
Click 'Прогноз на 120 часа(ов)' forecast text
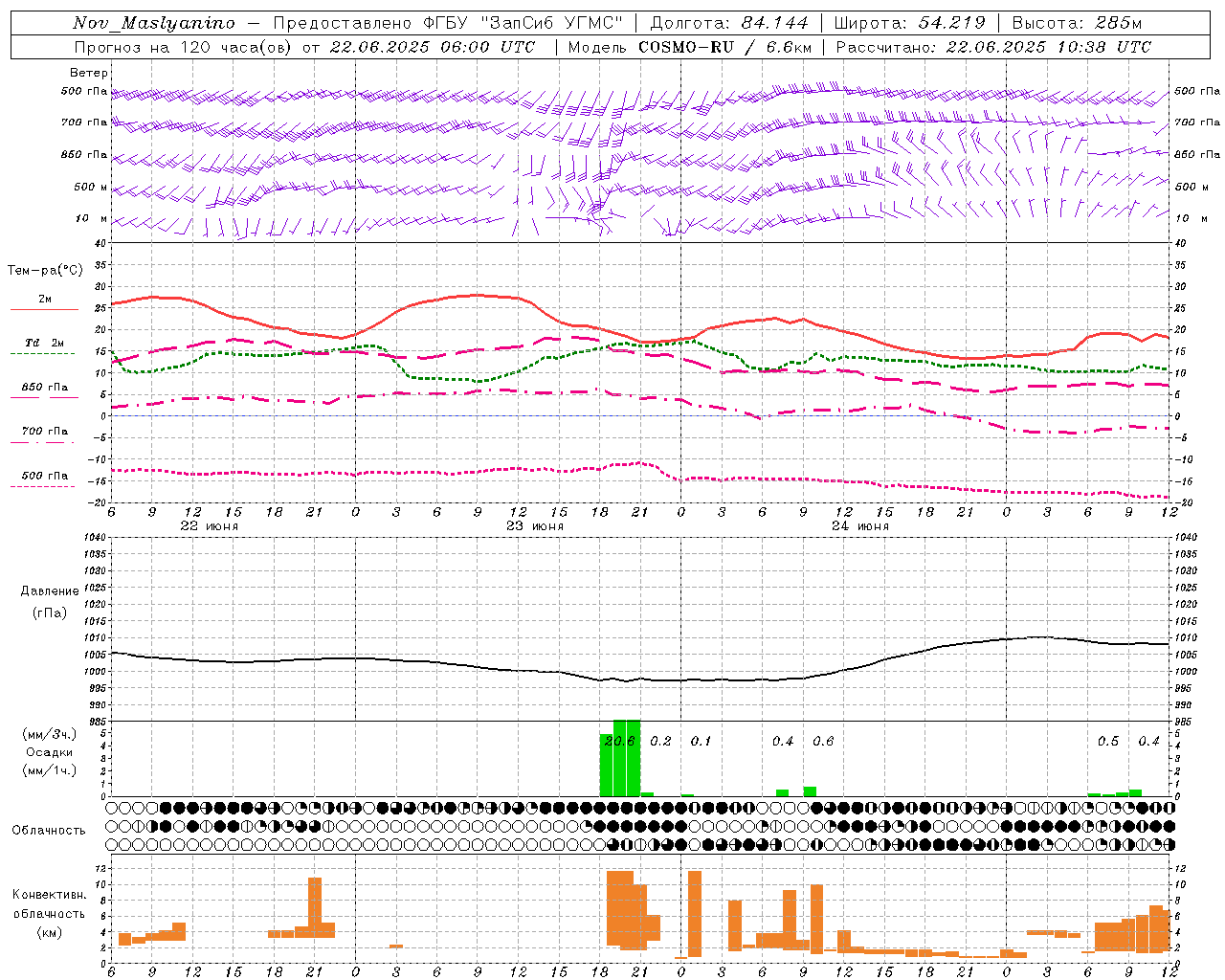coord(184,47)
